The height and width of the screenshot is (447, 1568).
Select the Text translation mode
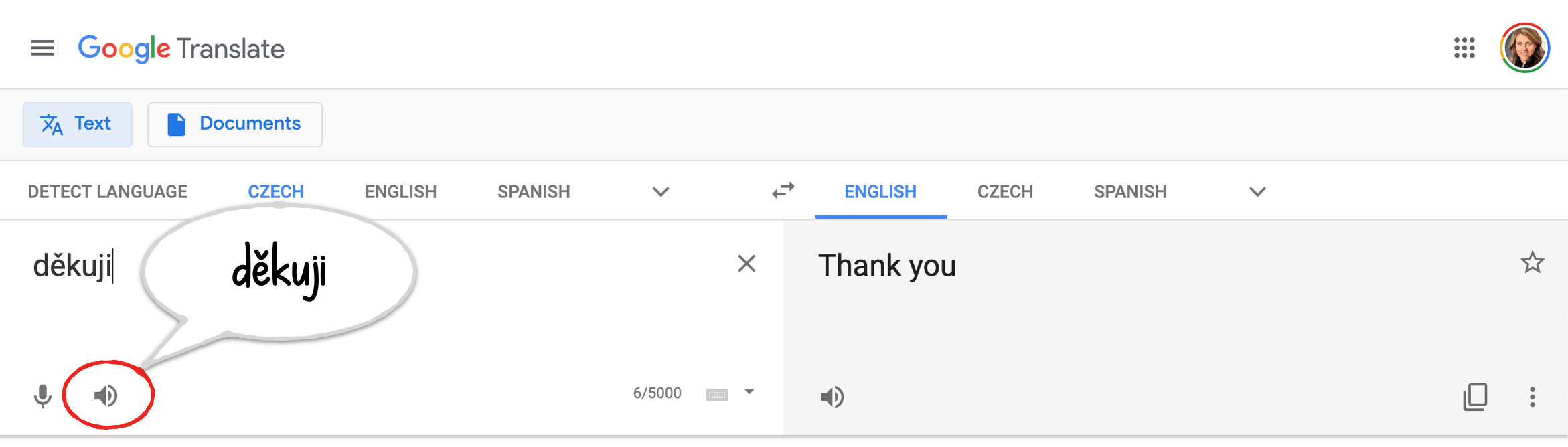78,124
